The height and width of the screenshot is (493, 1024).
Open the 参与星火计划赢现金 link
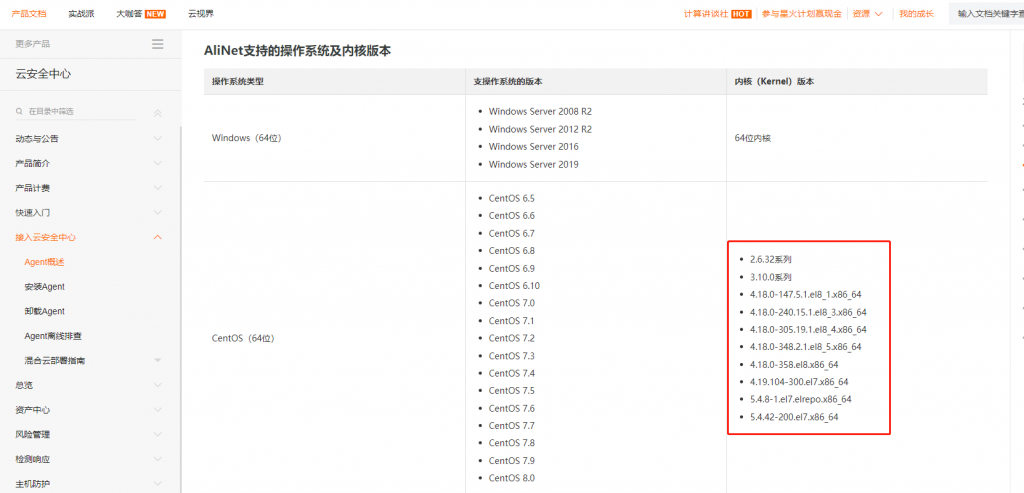(801, 14)
